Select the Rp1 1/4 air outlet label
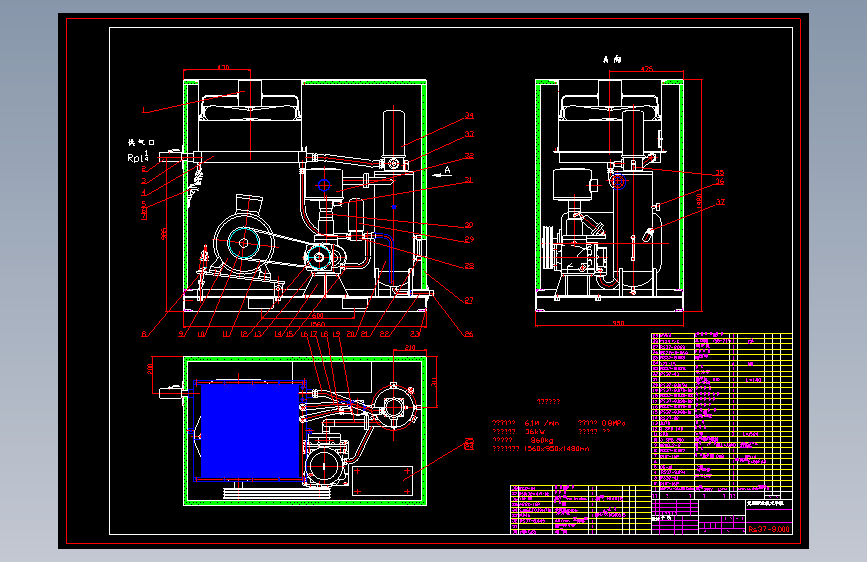867x562 pixels. pyautogui.click(x=138, y=157)
